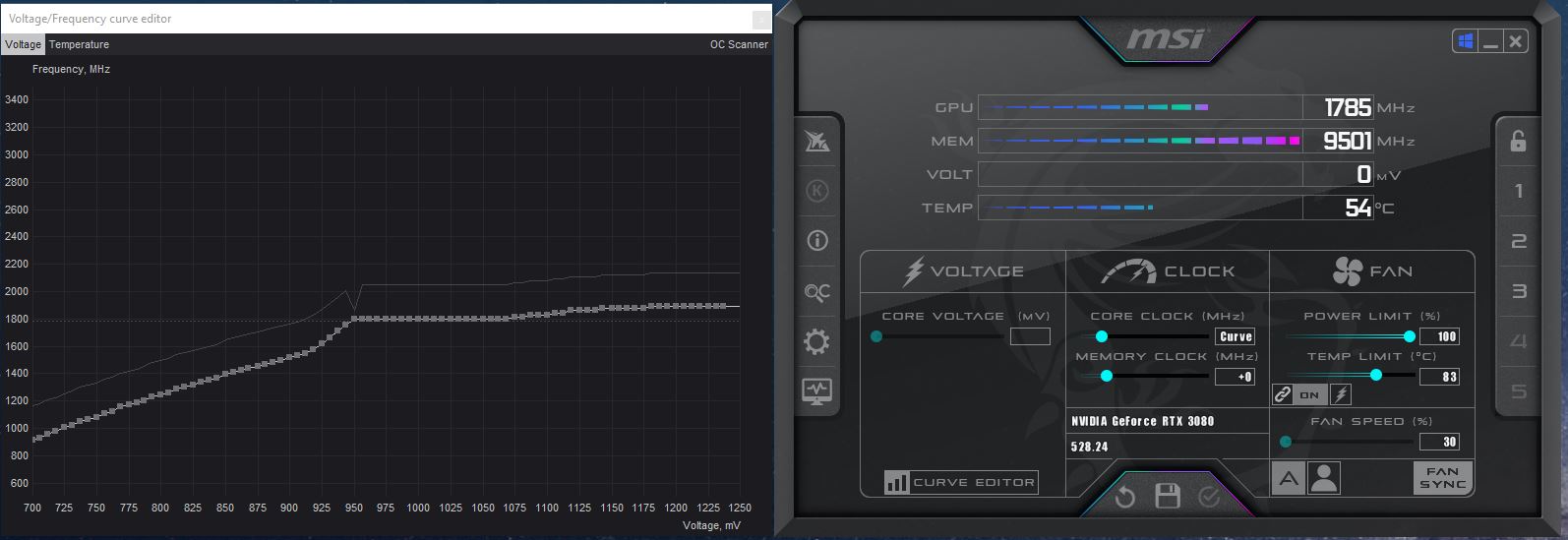Image resolution: width=1568 pixels, height=540 pixels.
Task: Switch to the Temperature tab in curve editor
Action: 79,44
